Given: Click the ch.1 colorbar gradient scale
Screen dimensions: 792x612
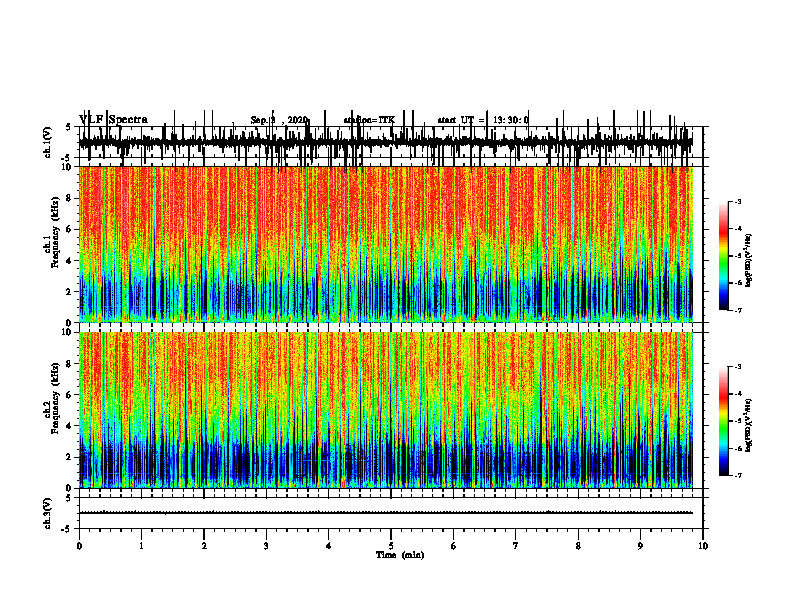Looking at the screenshot, I should pyautogui.click(x=724, y=256).
